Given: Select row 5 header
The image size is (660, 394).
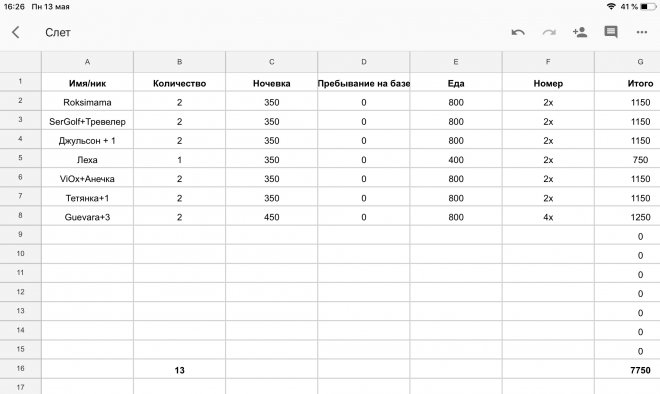Looking at the screenshot, I should click(20, 158).
